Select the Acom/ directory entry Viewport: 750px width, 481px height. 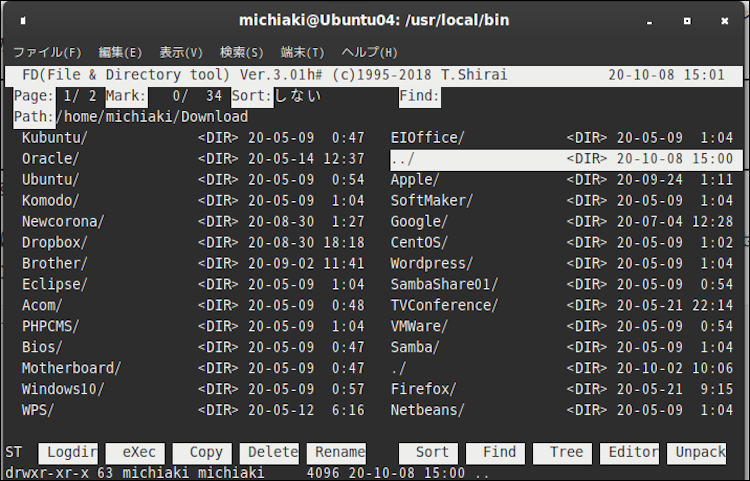point(193,306)
